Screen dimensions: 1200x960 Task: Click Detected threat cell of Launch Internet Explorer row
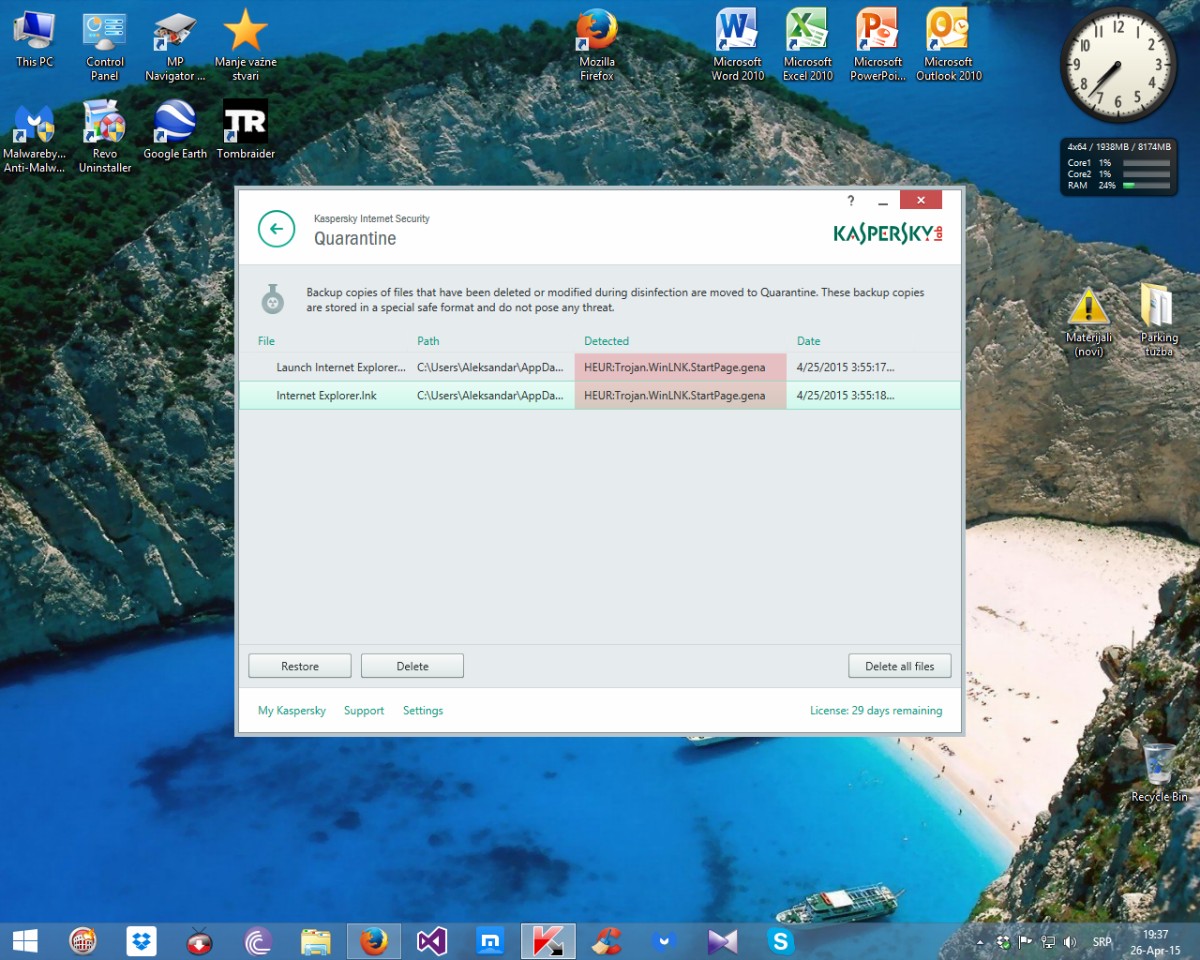pos(680,367)
